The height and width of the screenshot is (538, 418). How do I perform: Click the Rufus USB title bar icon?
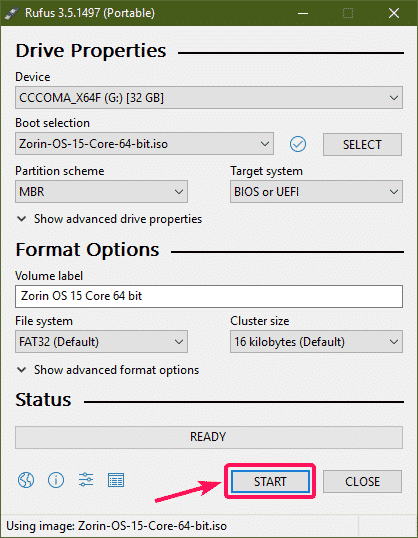pos(12,13)
